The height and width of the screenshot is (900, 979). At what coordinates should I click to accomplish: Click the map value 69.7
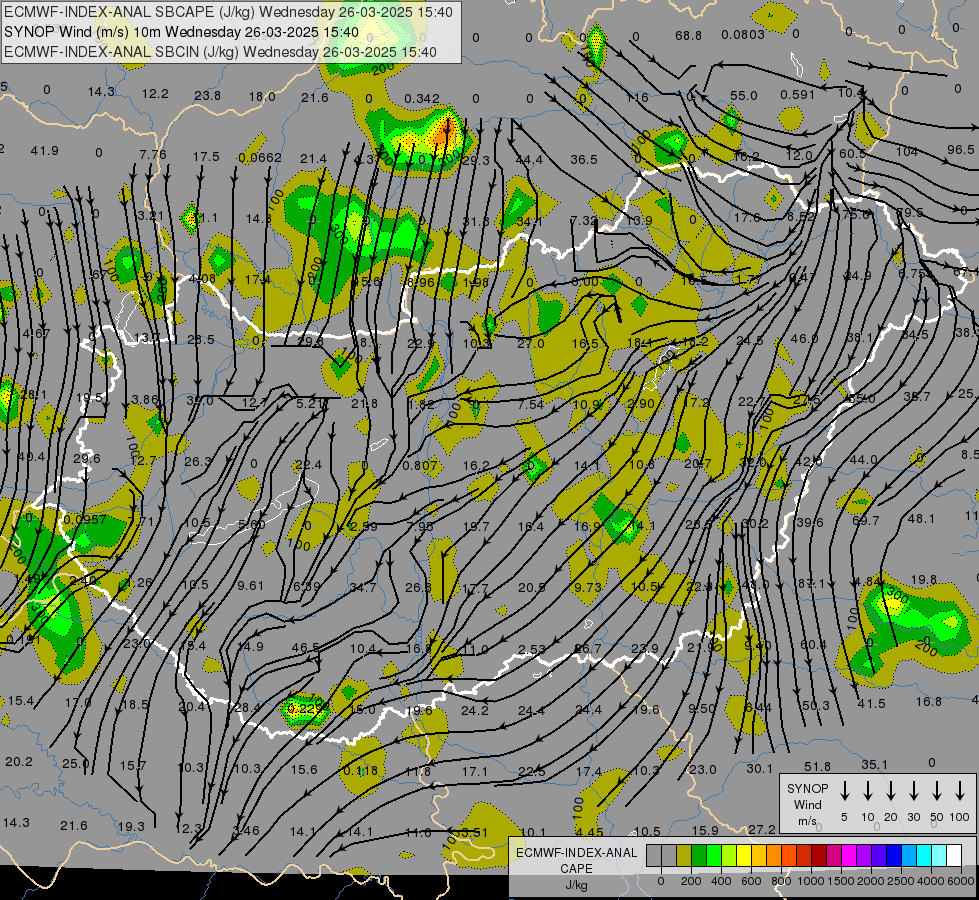click(x=865, y=520)
